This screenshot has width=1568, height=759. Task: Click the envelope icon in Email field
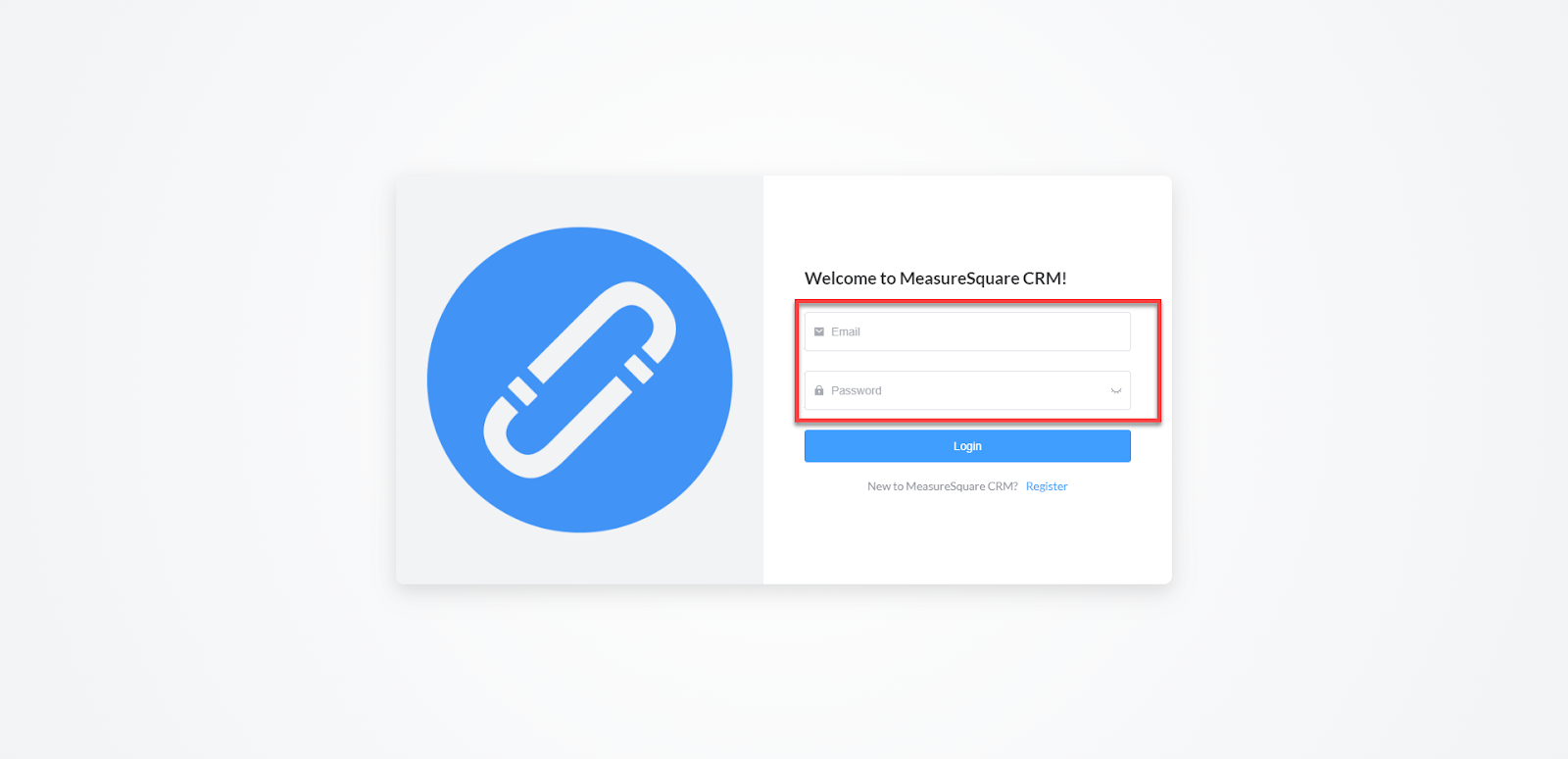pos(819,331)
